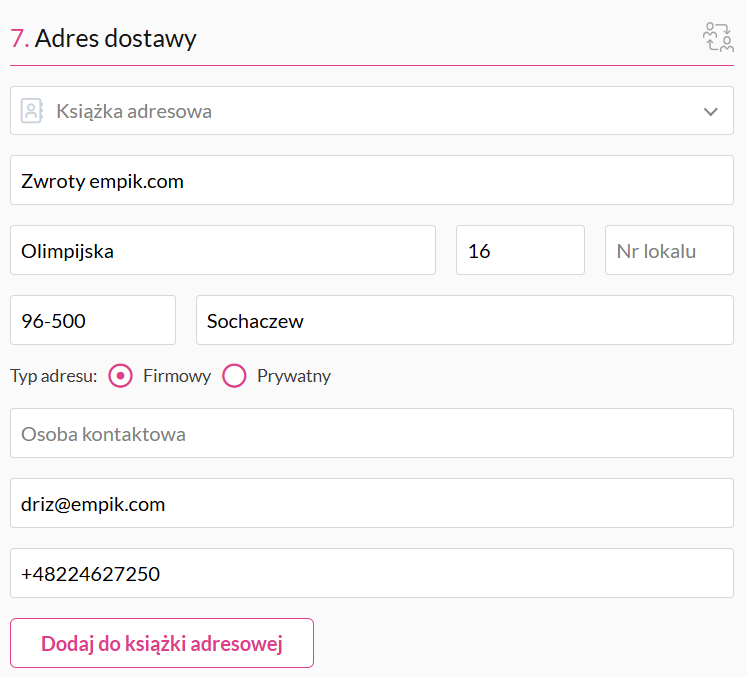The width and height of the screenshot is (747, 677).
Task: Click the swap sender and recipient icon
Action: [x=718, y=37]
